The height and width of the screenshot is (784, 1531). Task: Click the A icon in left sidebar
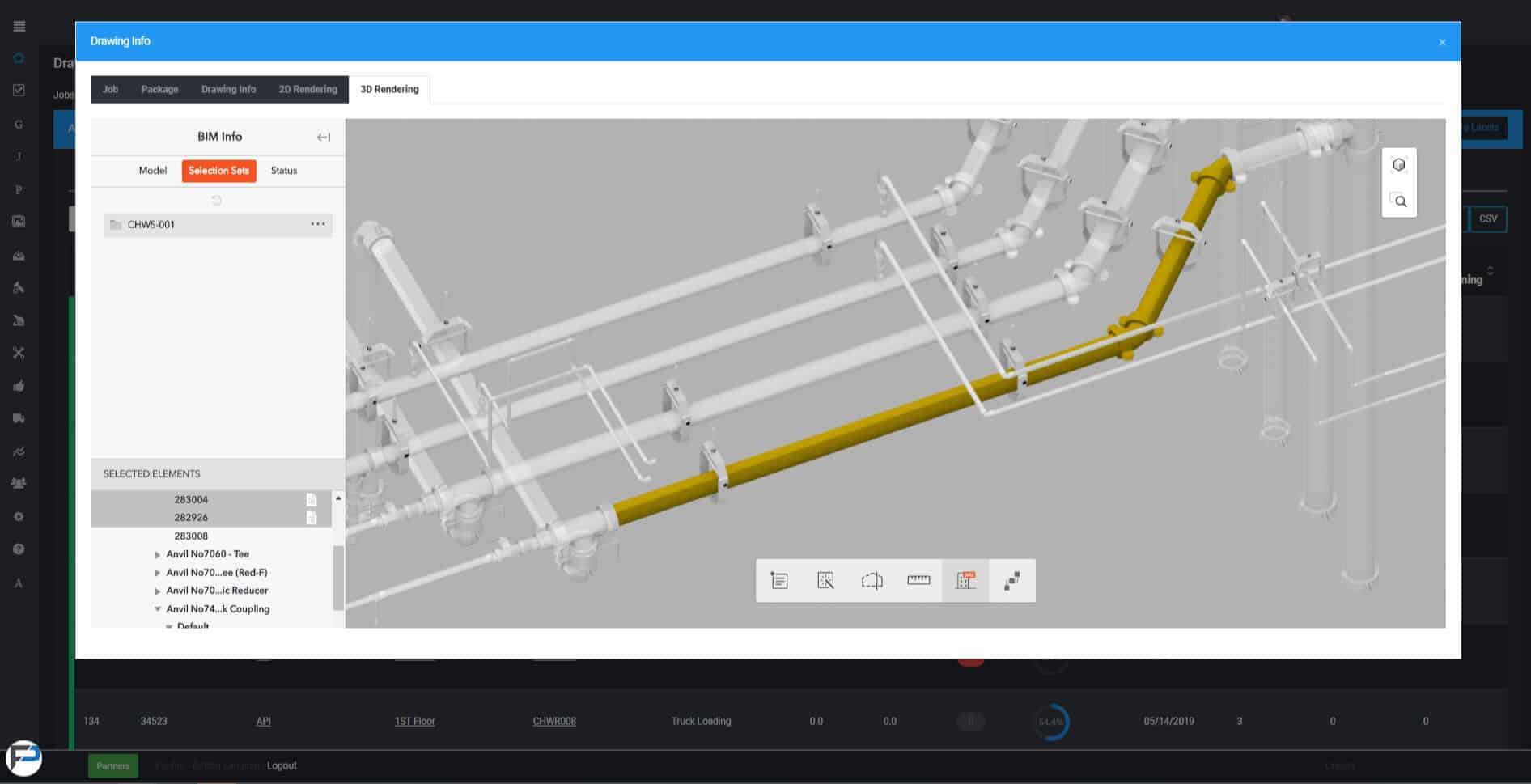[19, 583]
